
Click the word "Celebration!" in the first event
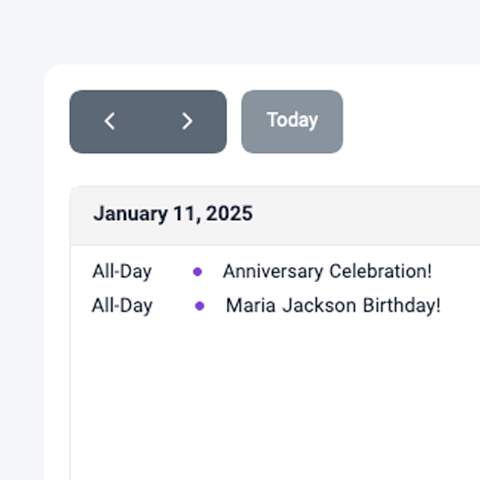pyautogui.click(x=381, y=271)
